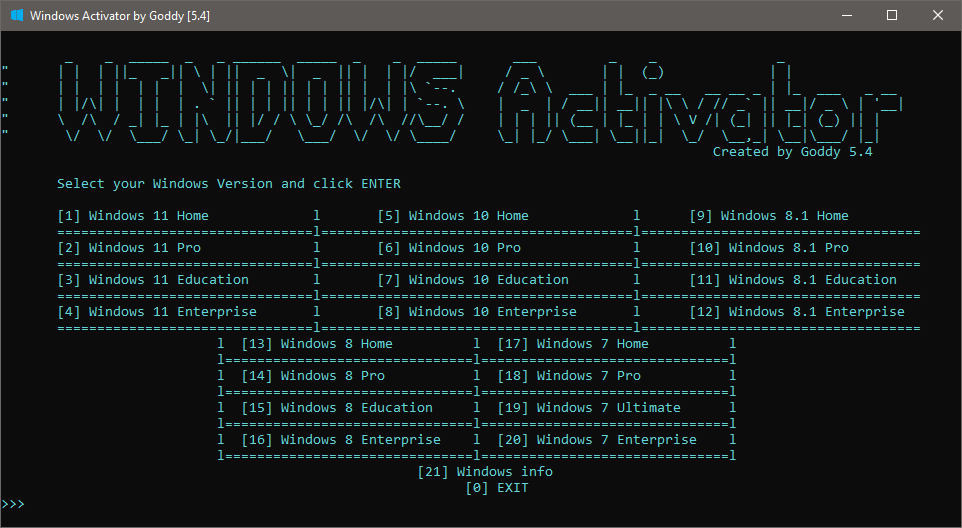Select the '[9] Windows 8.1 Home' entry
The image size is (962, 528).
click(769, 216)
